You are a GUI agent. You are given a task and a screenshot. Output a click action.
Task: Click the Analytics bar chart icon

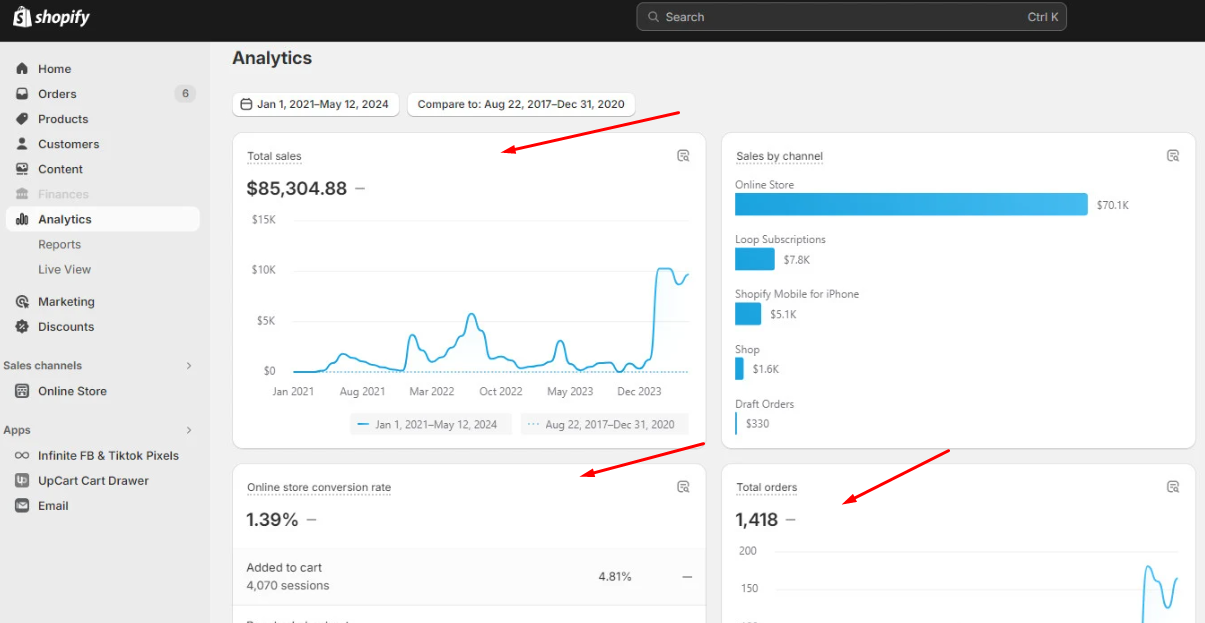22,219
